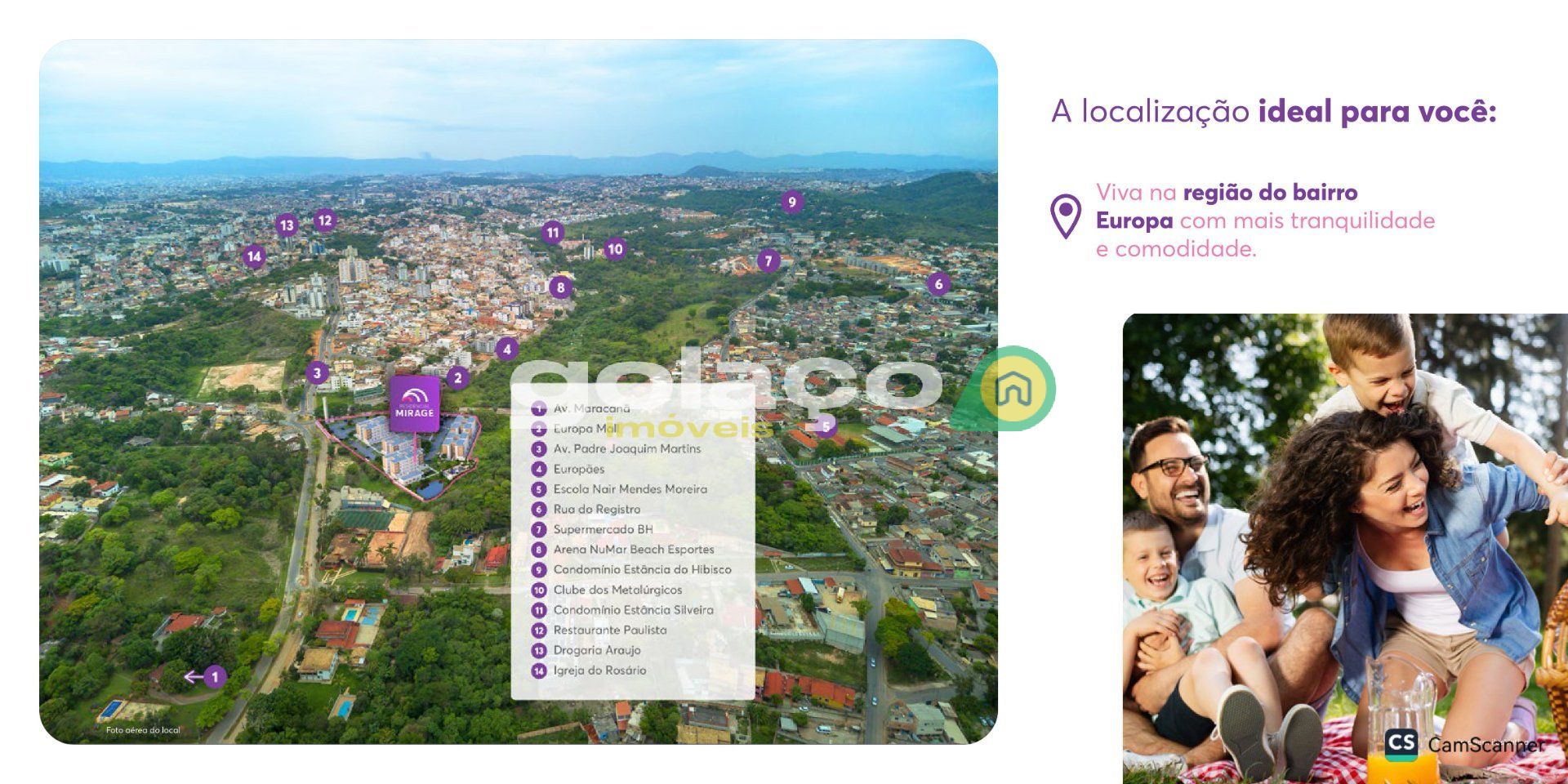Image resolution: width=1568 pixels, height=784 pixels.
Task: Click legend entry Arena NuMar Beach Esportes
Action: [633, 550]
